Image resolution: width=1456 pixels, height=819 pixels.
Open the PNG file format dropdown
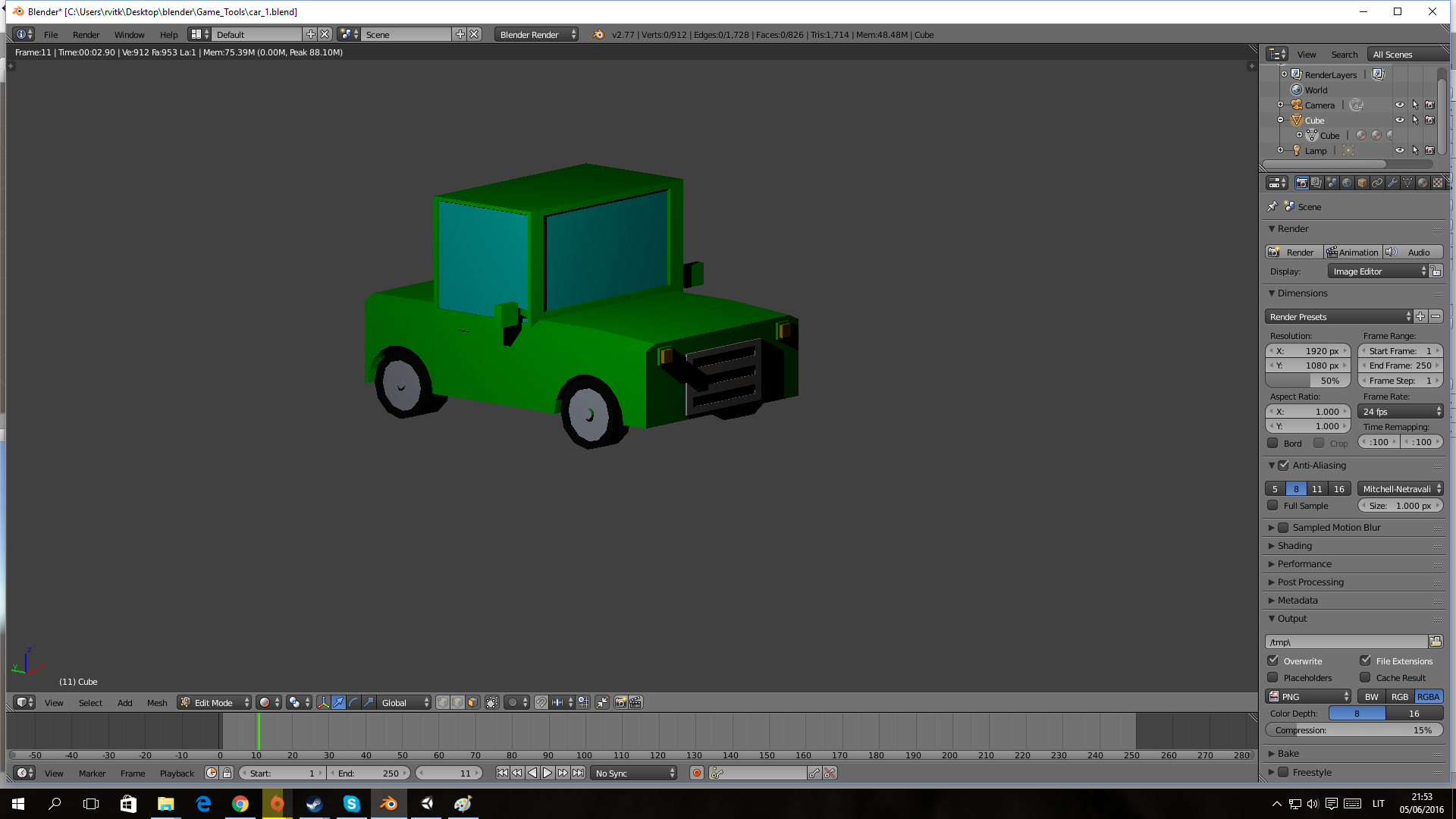(1309, 696)
